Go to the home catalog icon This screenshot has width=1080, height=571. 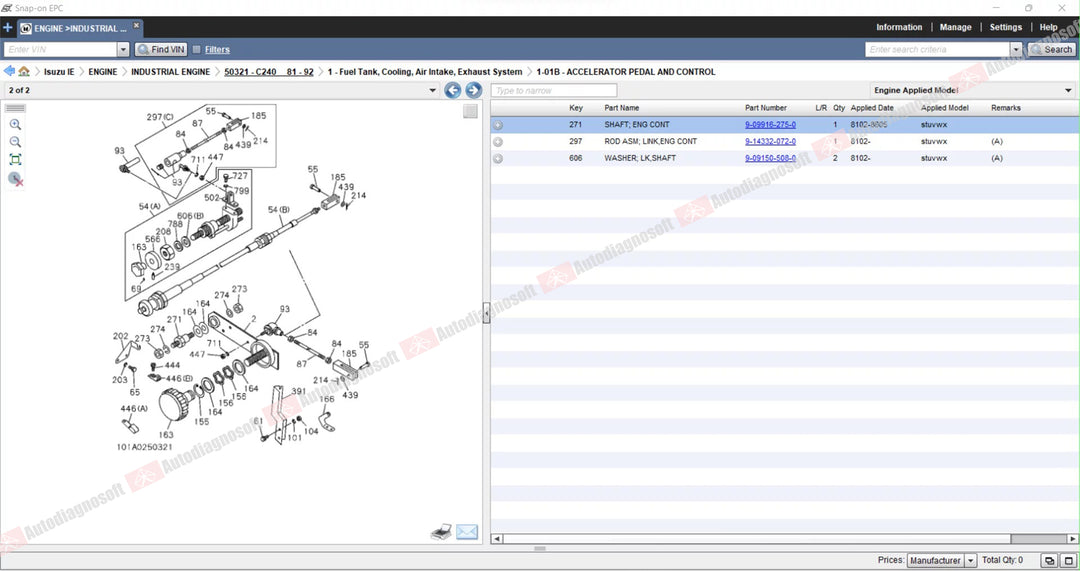pos(24,71)
